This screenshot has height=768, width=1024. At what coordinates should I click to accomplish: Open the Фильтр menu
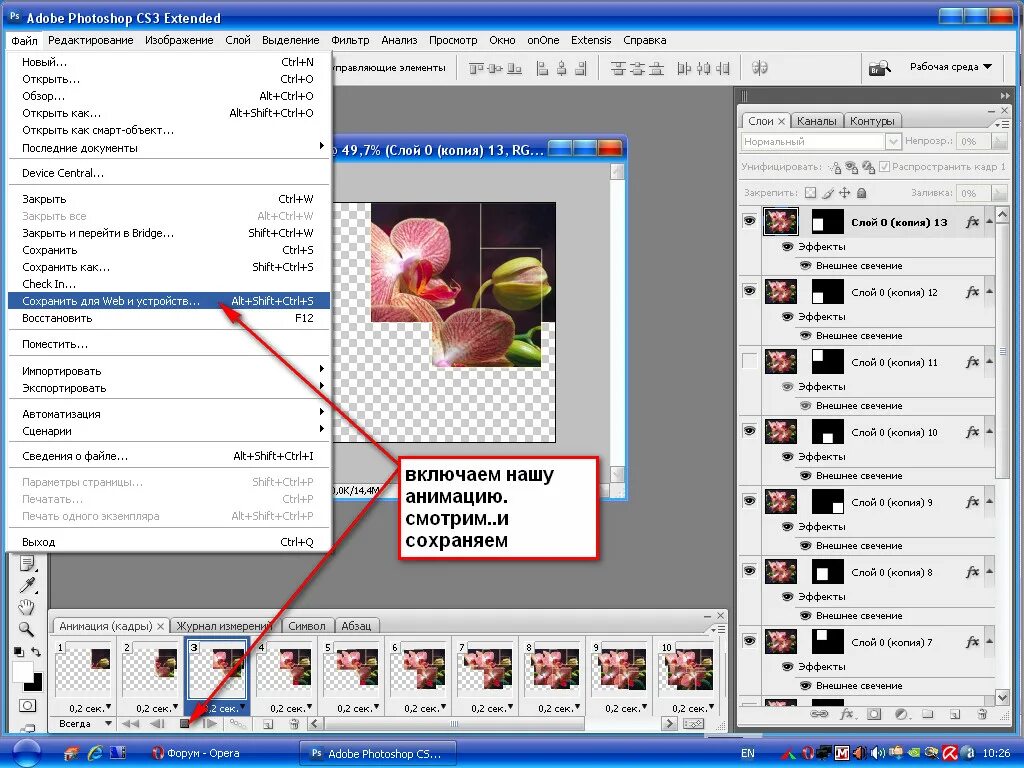(350, 40)
